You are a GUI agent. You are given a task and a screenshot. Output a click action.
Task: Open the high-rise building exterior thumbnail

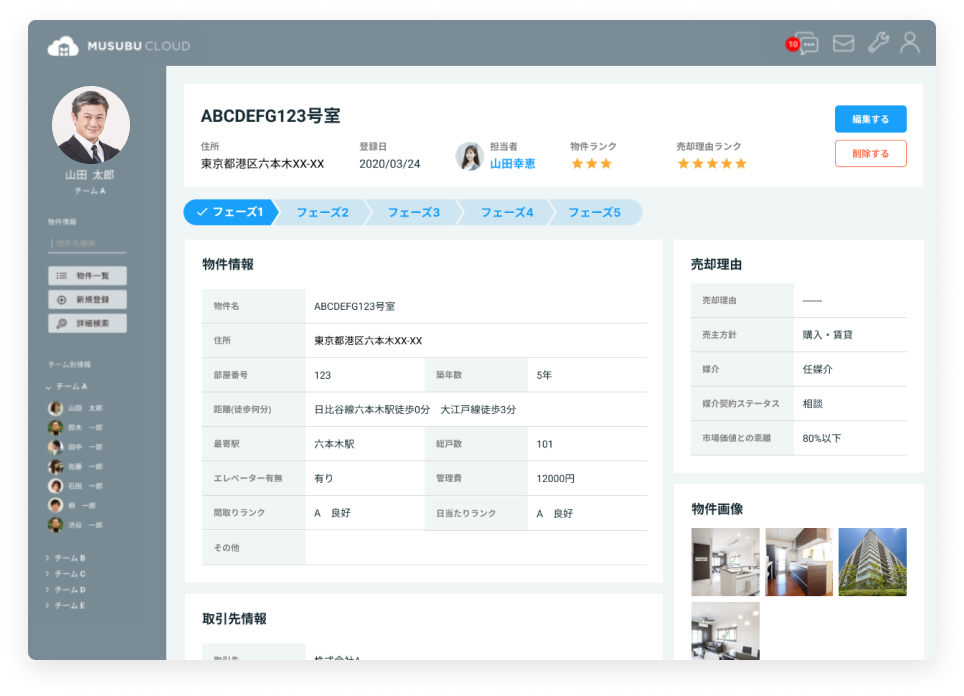pos(872,562)
